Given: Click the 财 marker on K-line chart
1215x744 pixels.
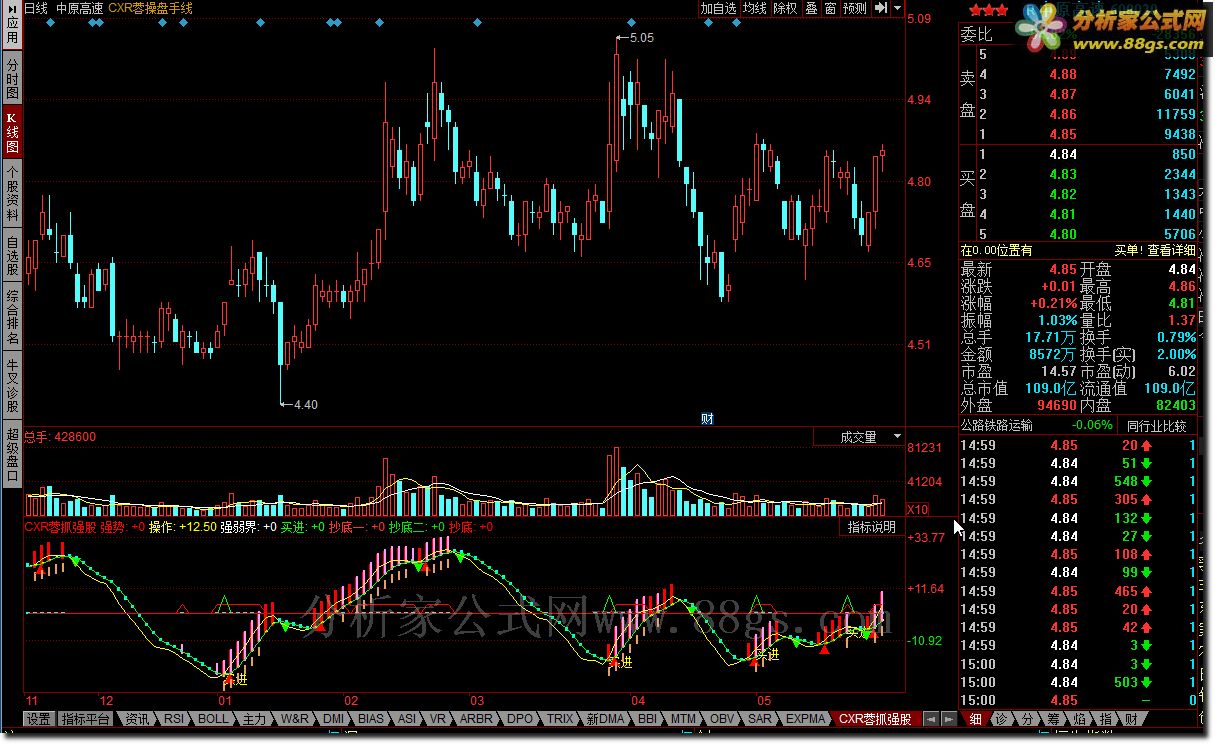Looking at the screenshot, I should [706, 419].
